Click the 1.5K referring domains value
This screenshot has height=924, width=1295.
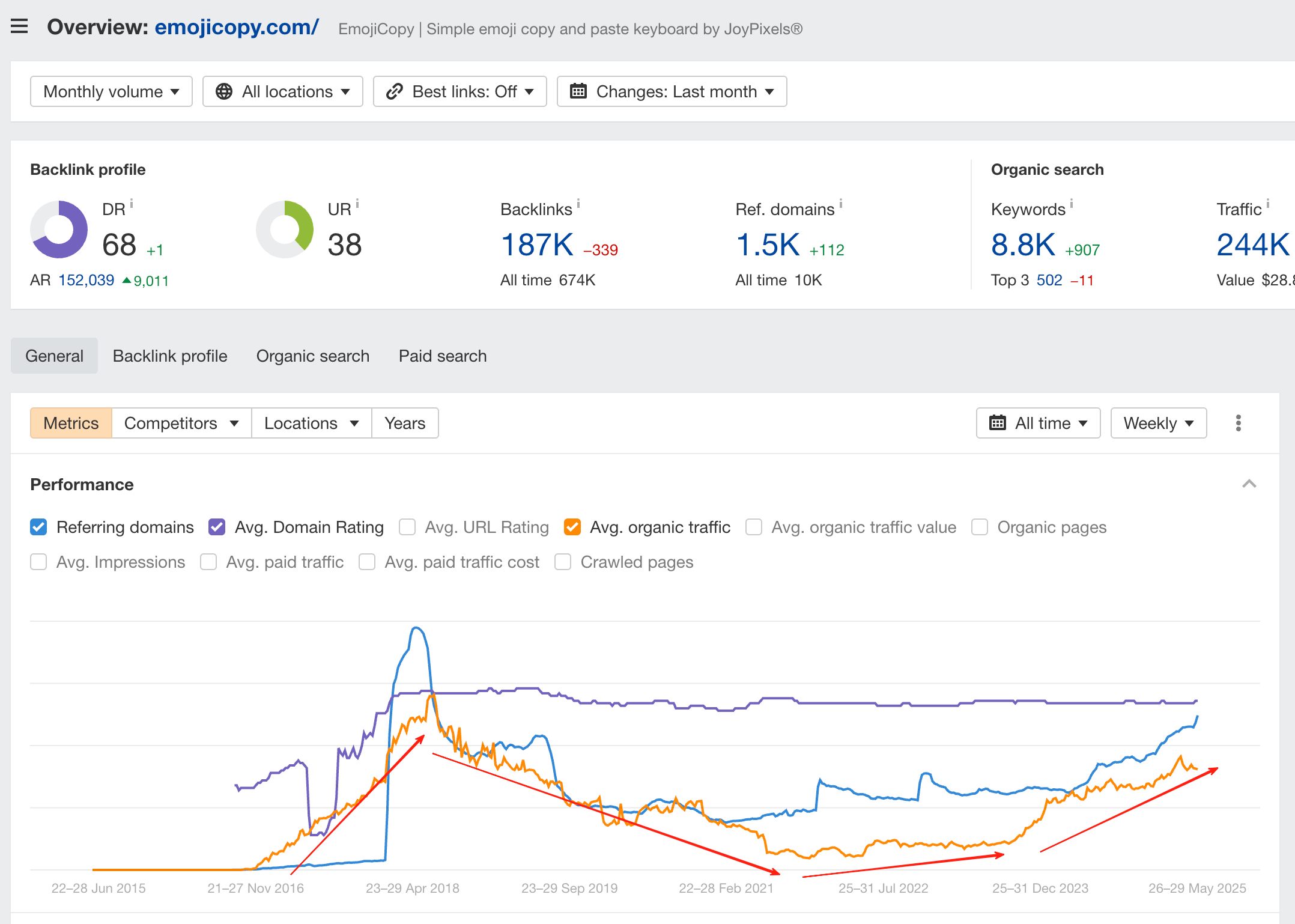point(768,245)
